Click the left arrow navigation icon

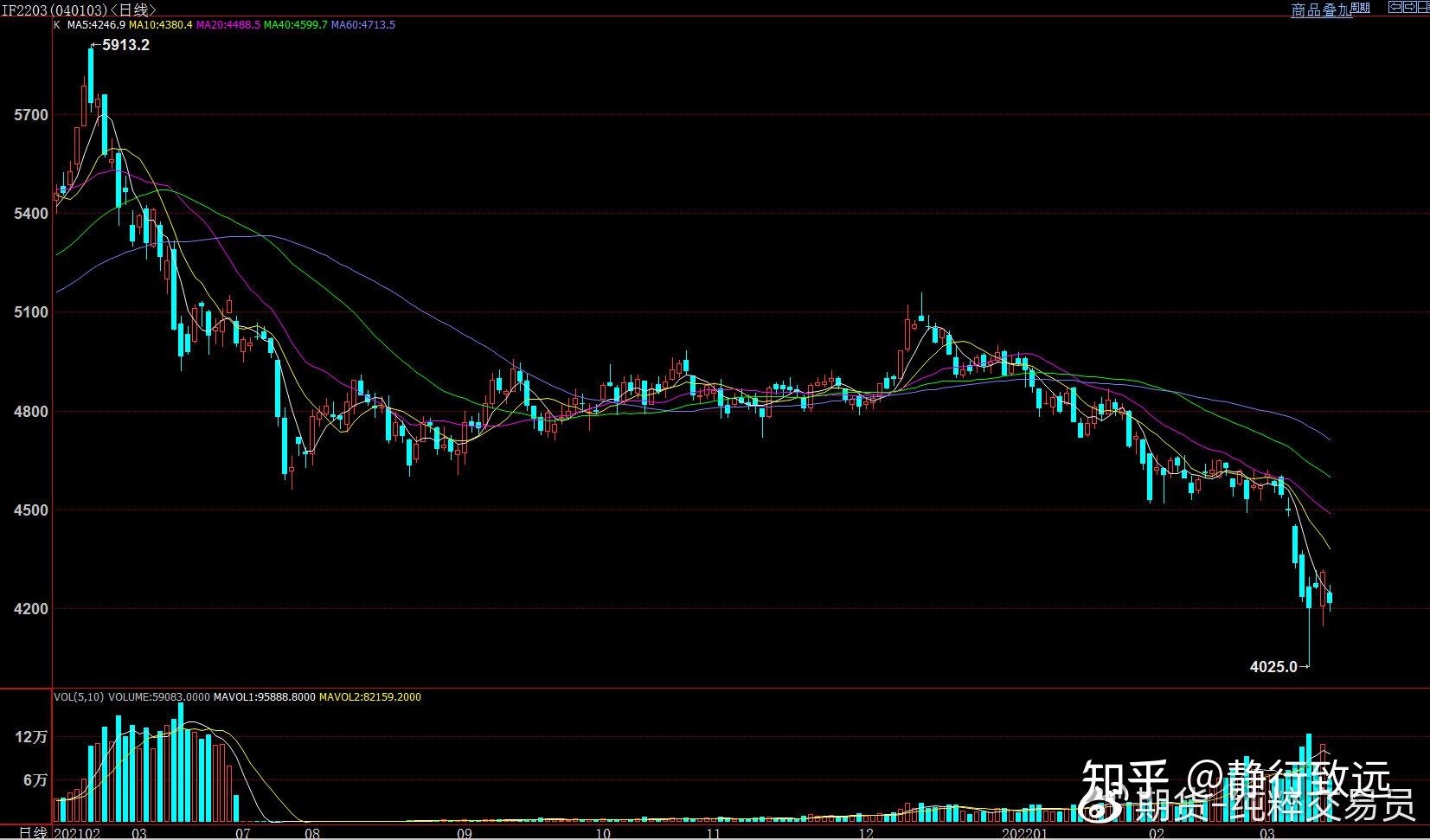tap(1395, 7)
